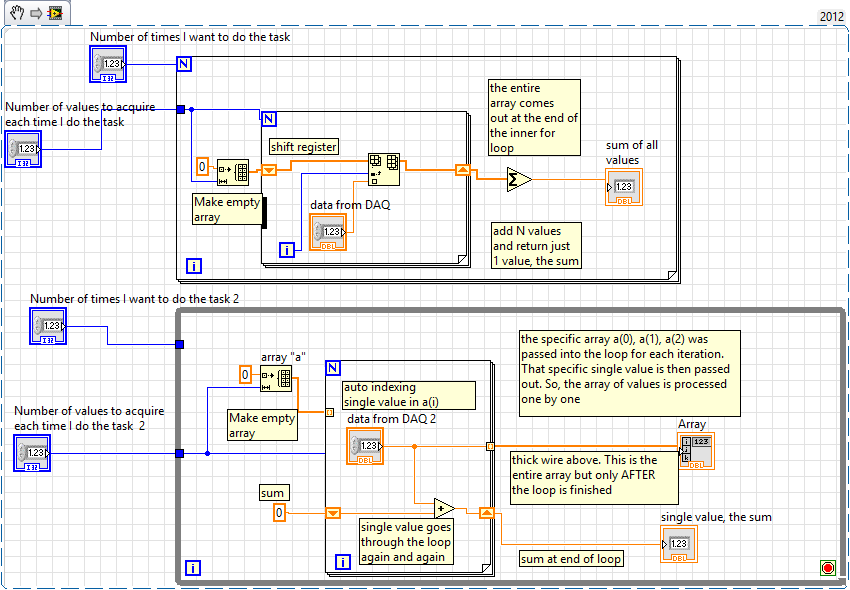Click the While Loop iteration terminal i
Viewport: 850px width, 590px height.
click(193, 568)
